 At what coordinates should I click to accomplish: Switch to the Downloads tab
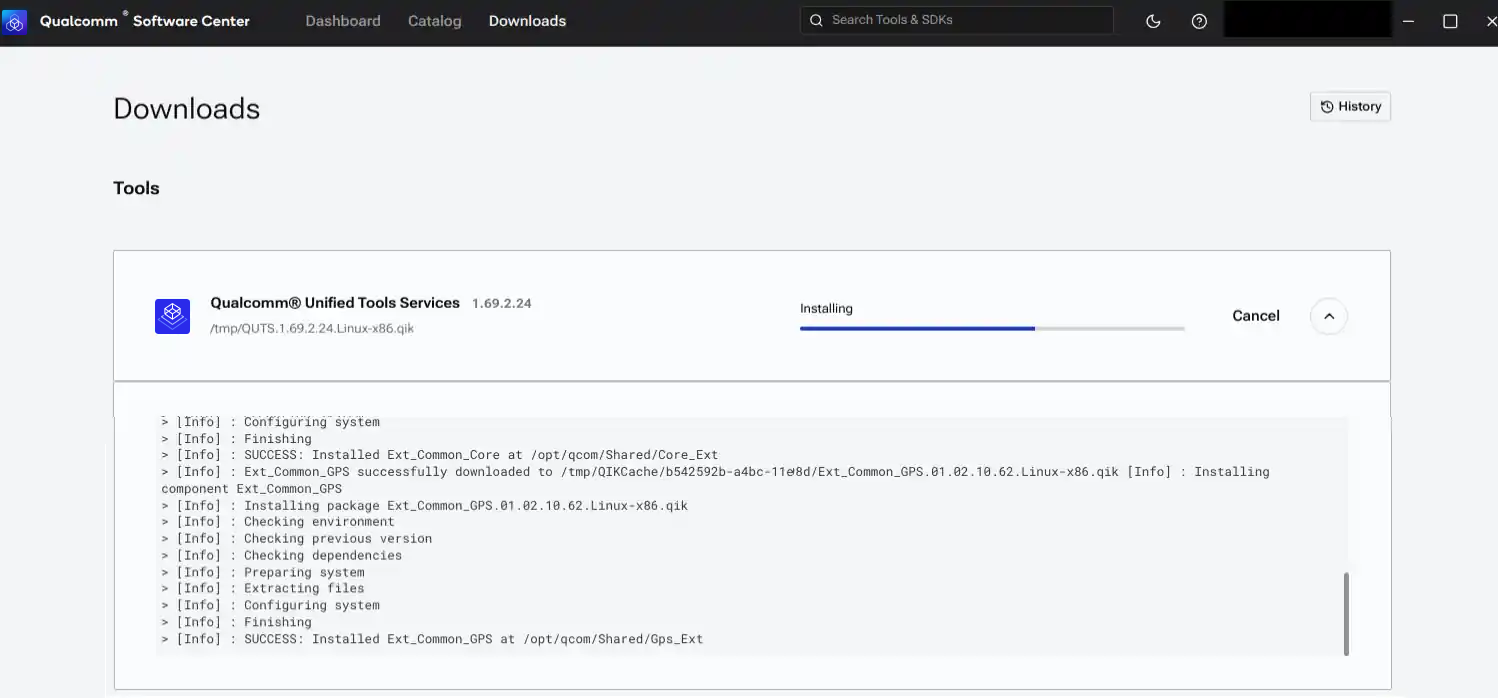click(x=527, y=21)
